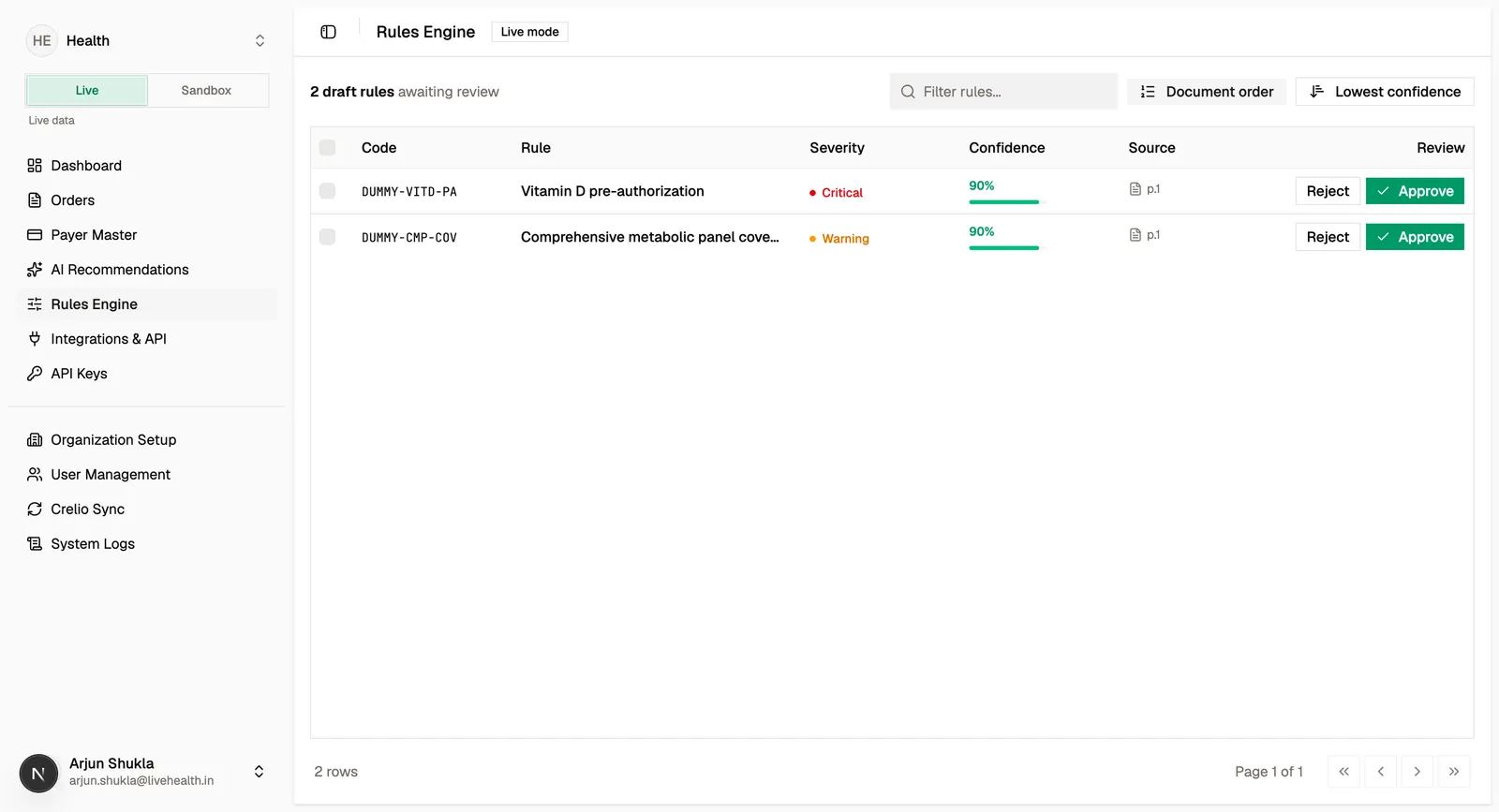The image size is (1499, 812).
Task: Open the Lowest confidence sort option
Action: (1385, 92)
